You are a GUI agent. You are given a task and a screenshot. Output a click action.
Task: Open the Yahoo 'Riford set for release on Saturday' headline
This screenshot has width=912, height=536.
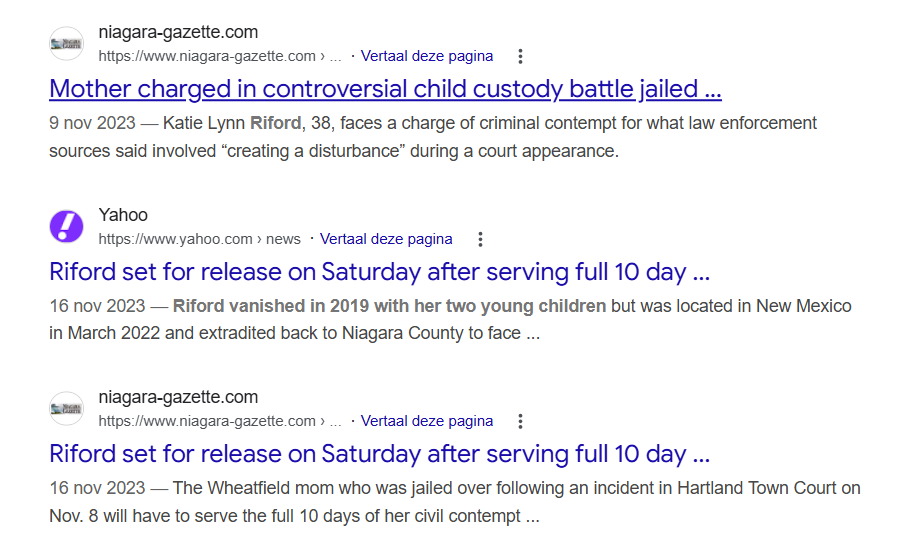click(379, 272)
